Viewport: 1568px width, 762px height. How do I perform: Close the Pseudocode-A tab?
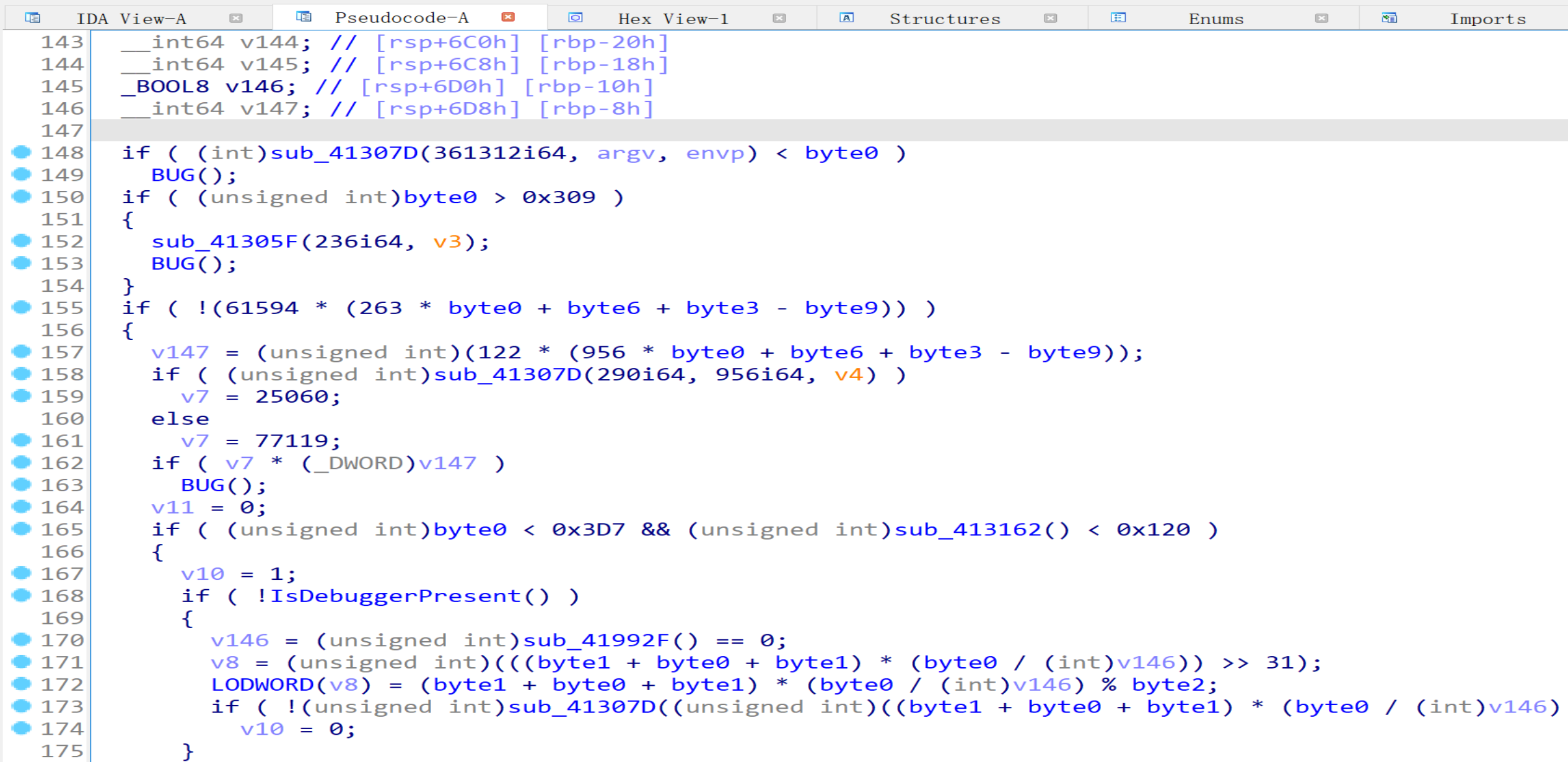coord(508,17)
